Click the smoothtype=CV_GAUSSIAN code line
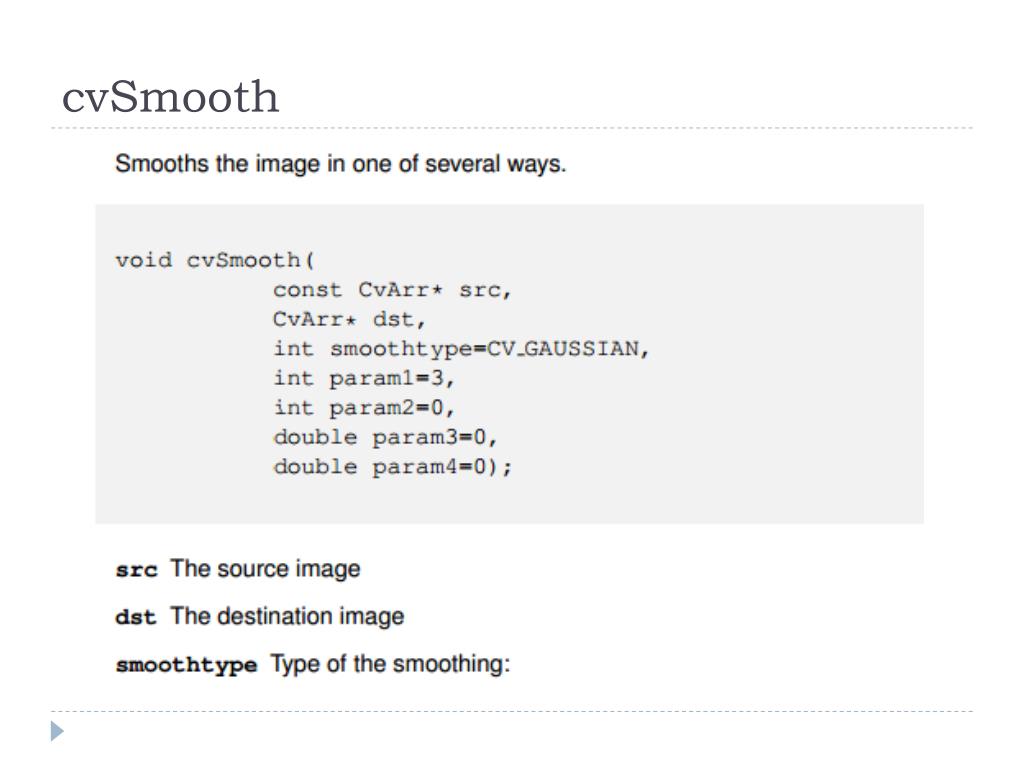1024x768 pixels. point(461,349)
